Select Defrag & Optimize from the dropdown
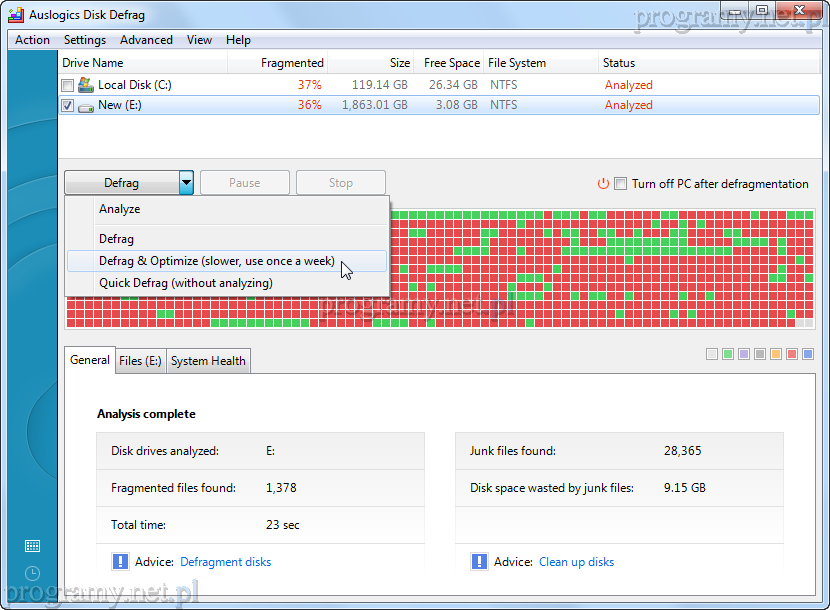 [216, 261]
